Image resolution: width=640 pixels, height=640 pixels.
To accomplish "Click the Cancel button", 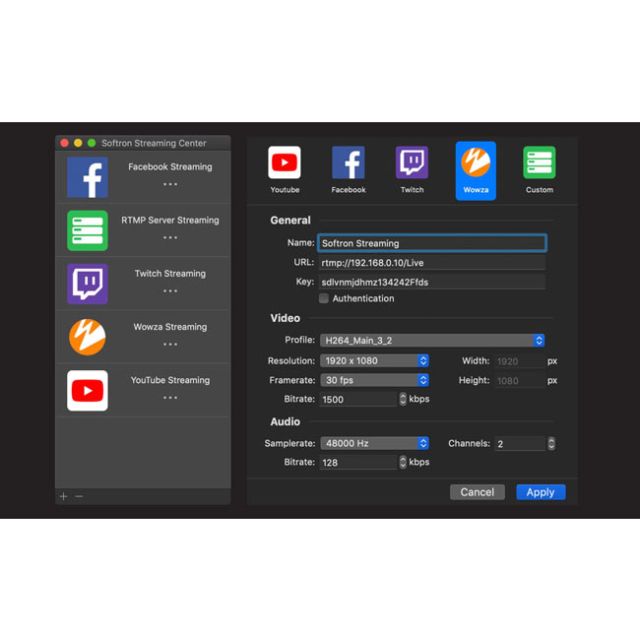I will click(x=477, y=492).
